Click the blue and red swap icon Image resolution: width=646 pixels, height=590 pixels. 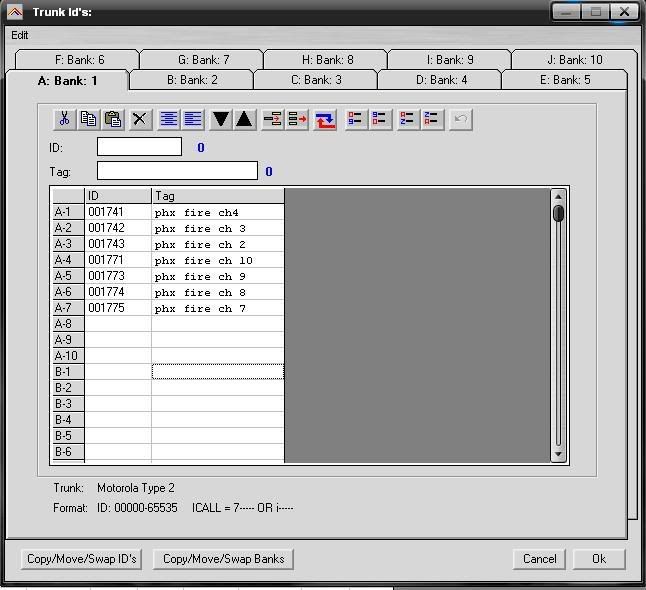click(325, 119)
